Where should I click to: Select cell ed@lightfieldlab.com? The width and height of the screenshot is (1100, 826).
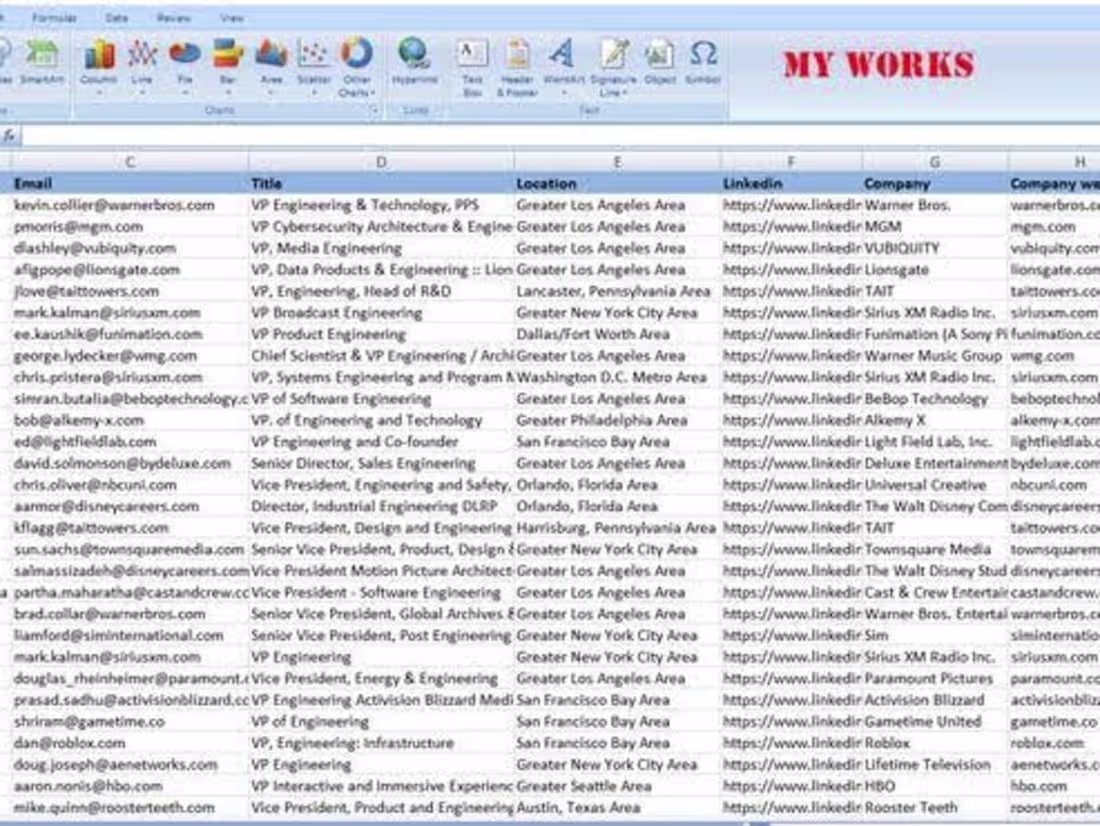click(x=130, y=442)
